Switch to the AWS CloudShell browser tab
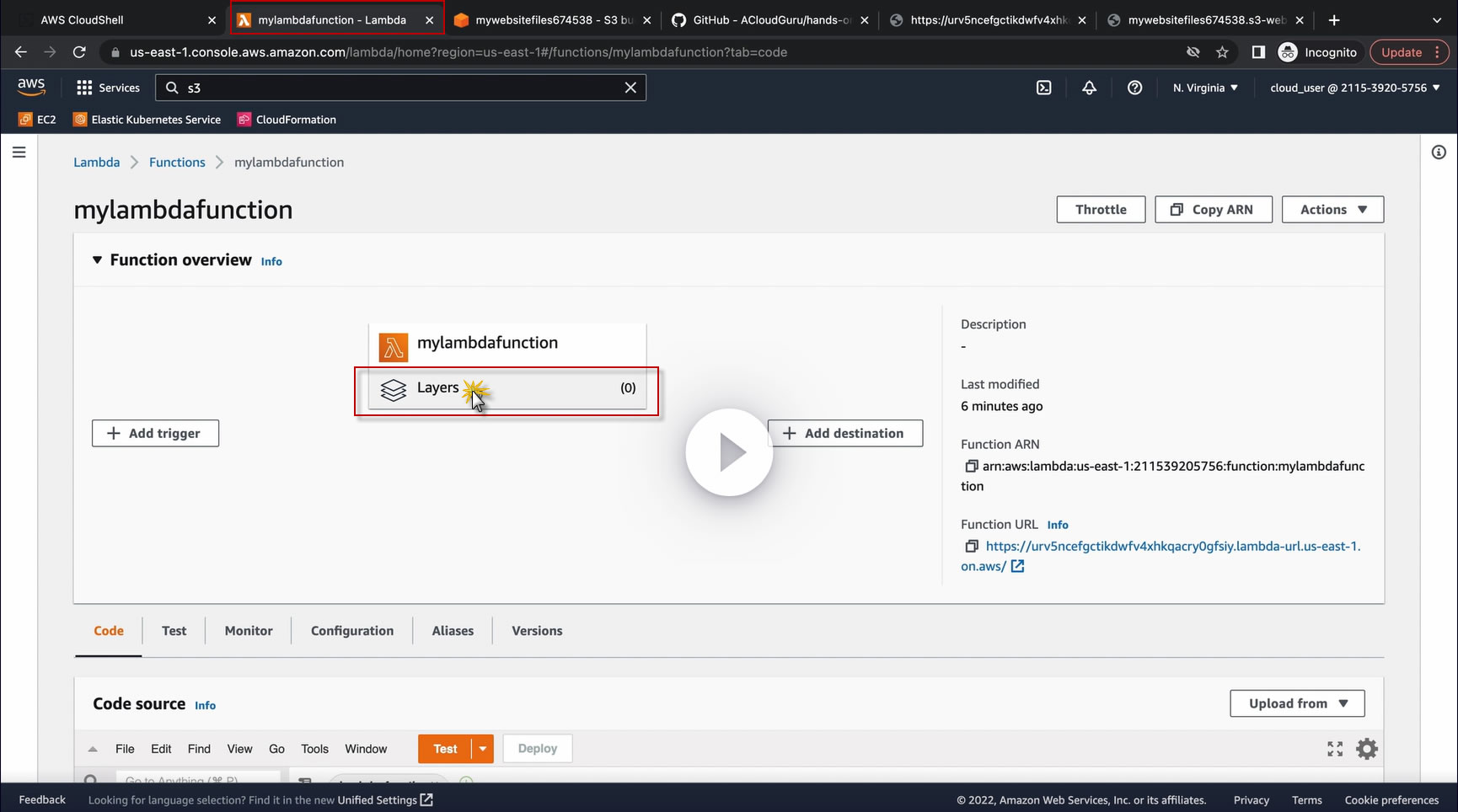Viewport: 1458px width, 812px height. pos(116,20)
